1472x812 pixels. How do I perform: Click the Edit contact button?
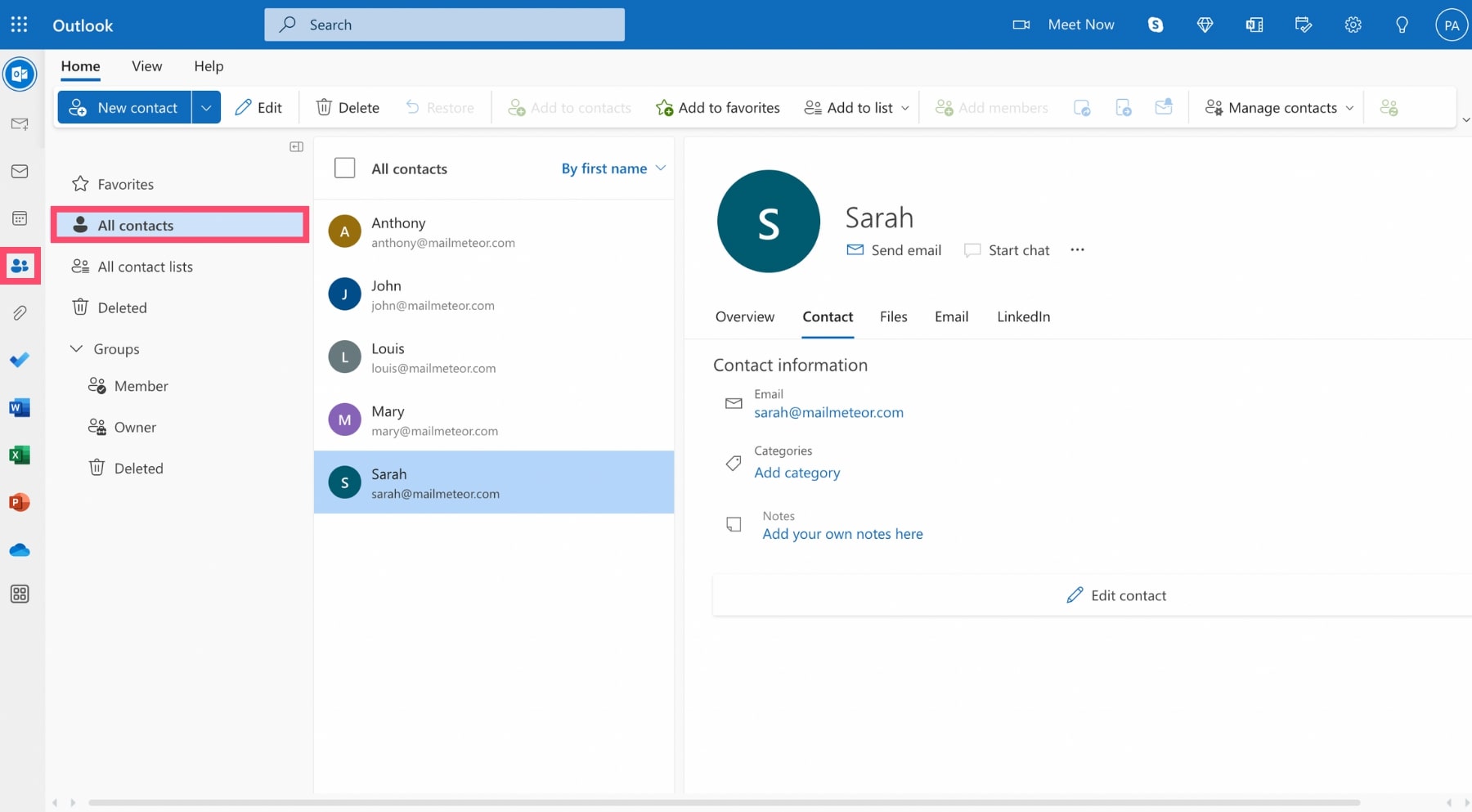1116,595
